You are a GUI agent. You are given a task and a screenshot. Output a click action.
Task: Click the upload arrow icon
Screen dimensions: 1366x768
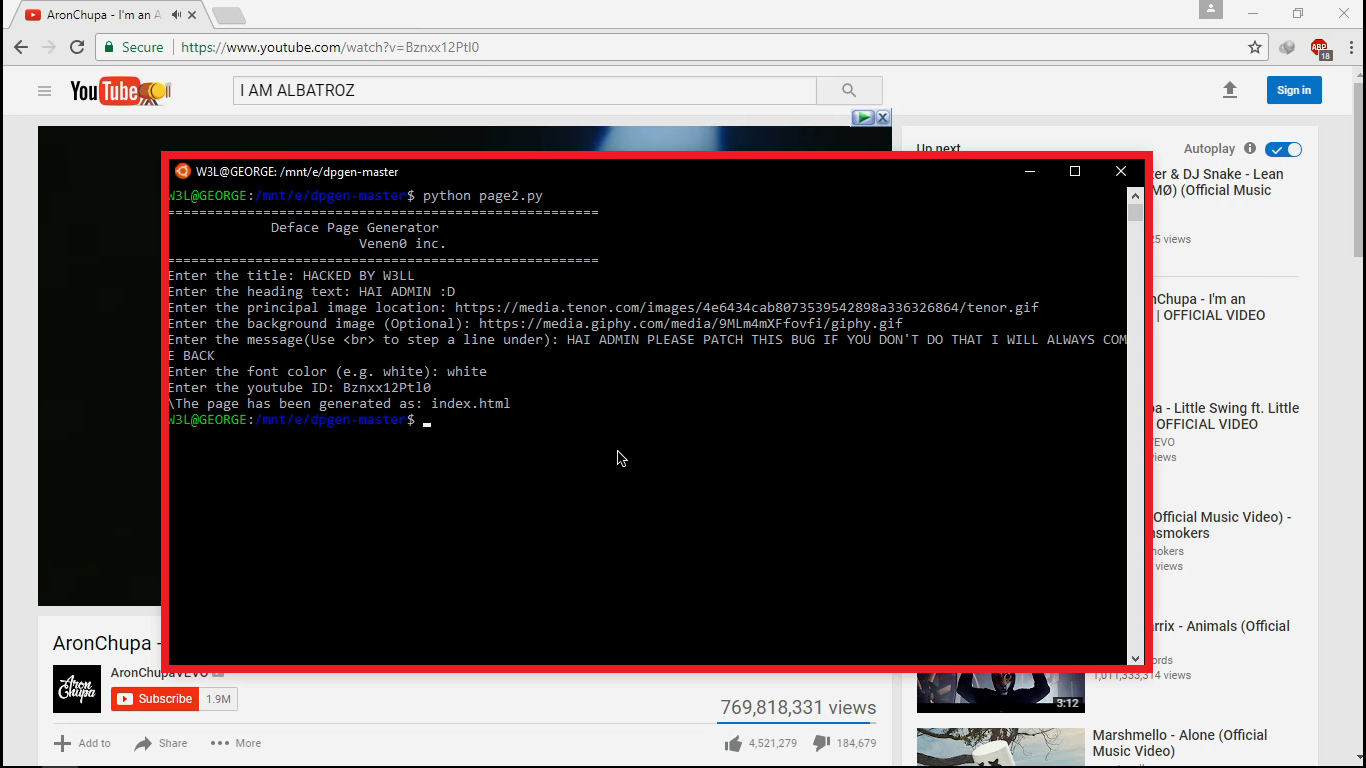coord(1229,90)
